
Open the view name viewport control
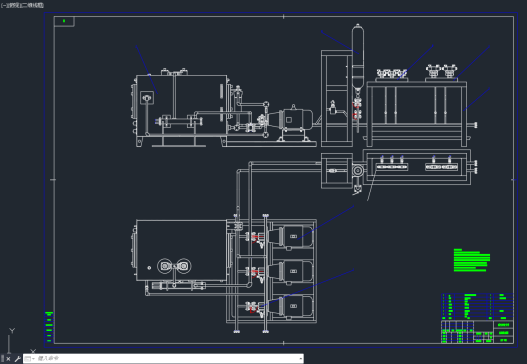tap(13, 5)
